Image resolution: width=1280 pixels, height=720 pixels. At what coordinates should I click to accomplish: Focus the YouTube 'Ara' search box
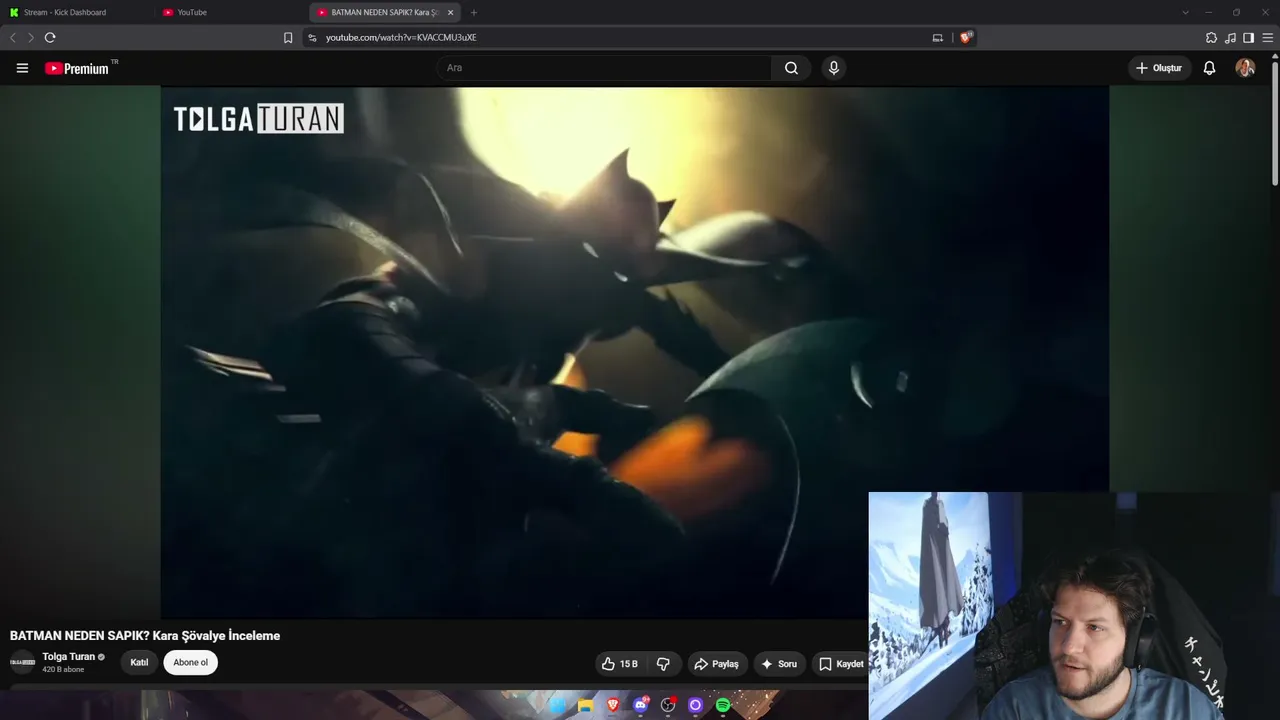603,68
